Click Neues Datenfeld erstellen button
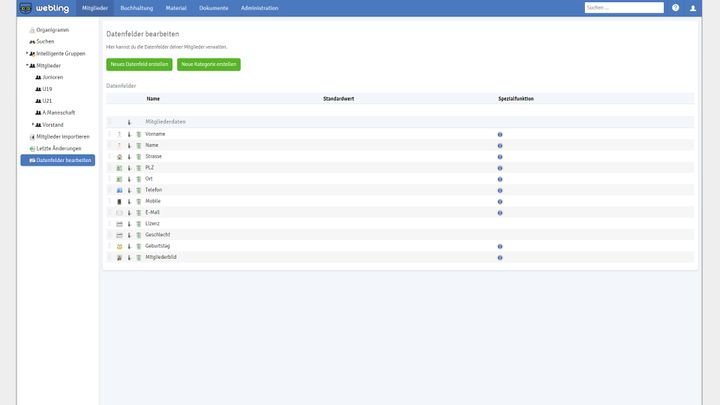720x405 pixels. pyautogui.click(x=139, y=64)
